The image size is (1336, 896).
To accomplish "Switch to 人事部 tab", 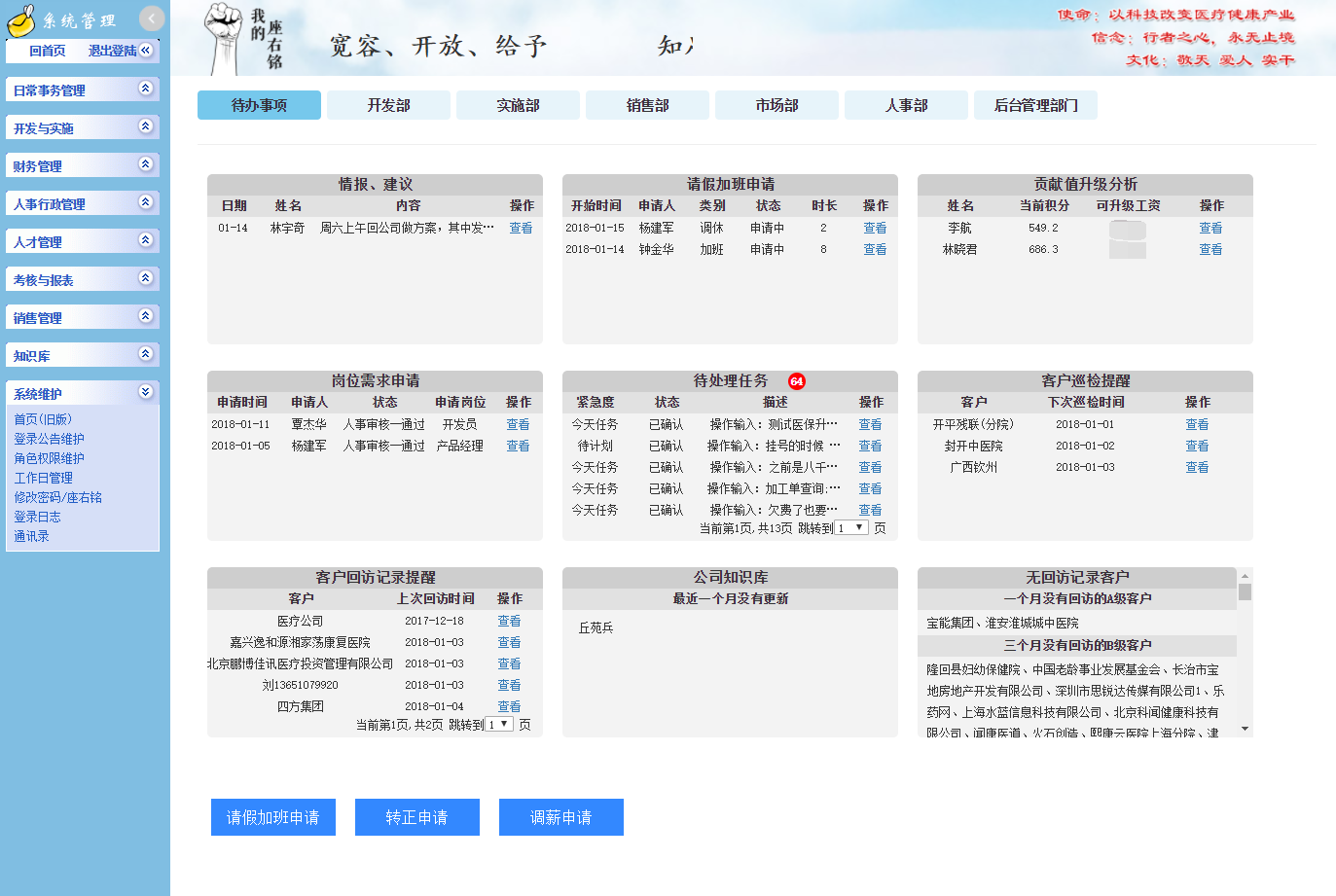I will pos(906,105).
